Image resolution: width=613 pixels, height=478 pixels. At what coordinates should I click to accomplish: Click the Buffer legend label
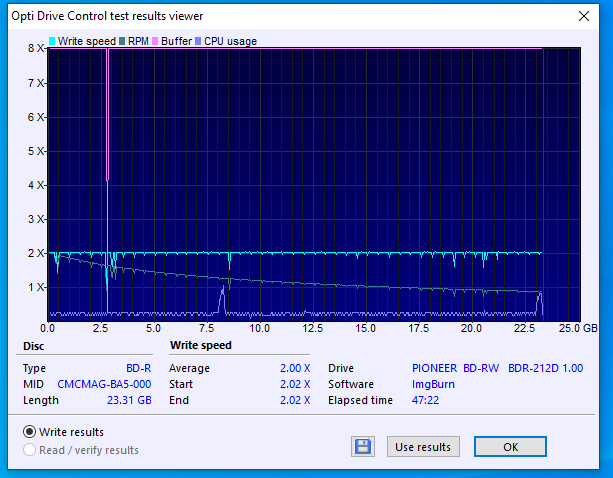(176, 41)
